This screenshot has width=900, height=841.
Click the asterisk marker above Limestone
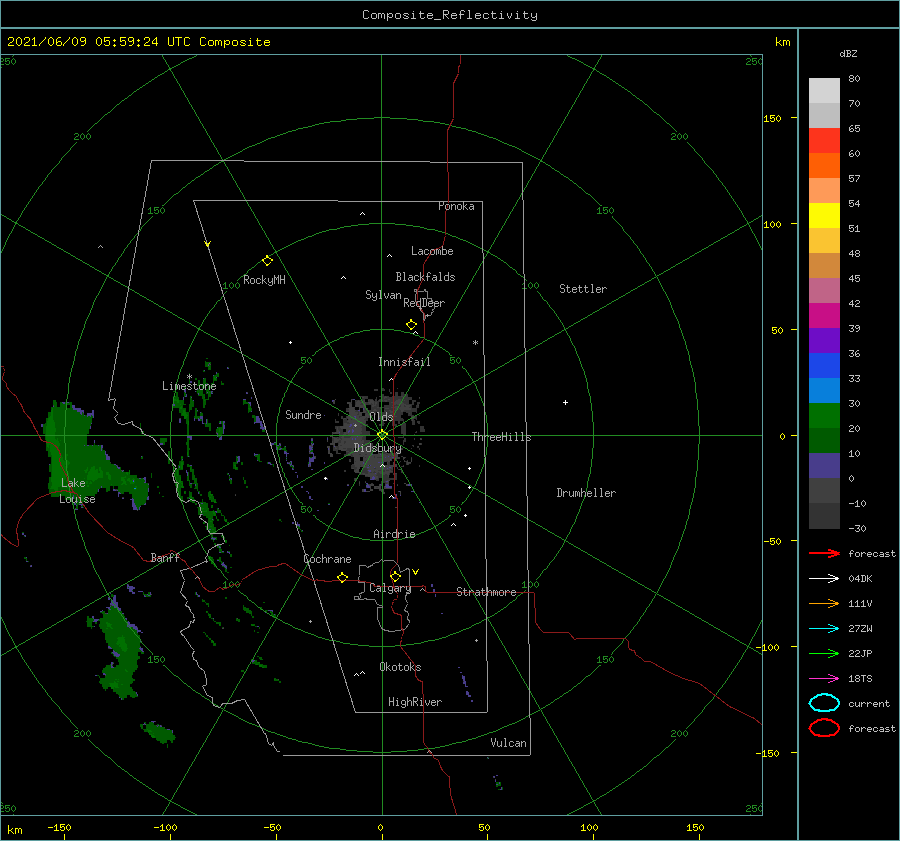pyautogui.click(x=189, y=377)
